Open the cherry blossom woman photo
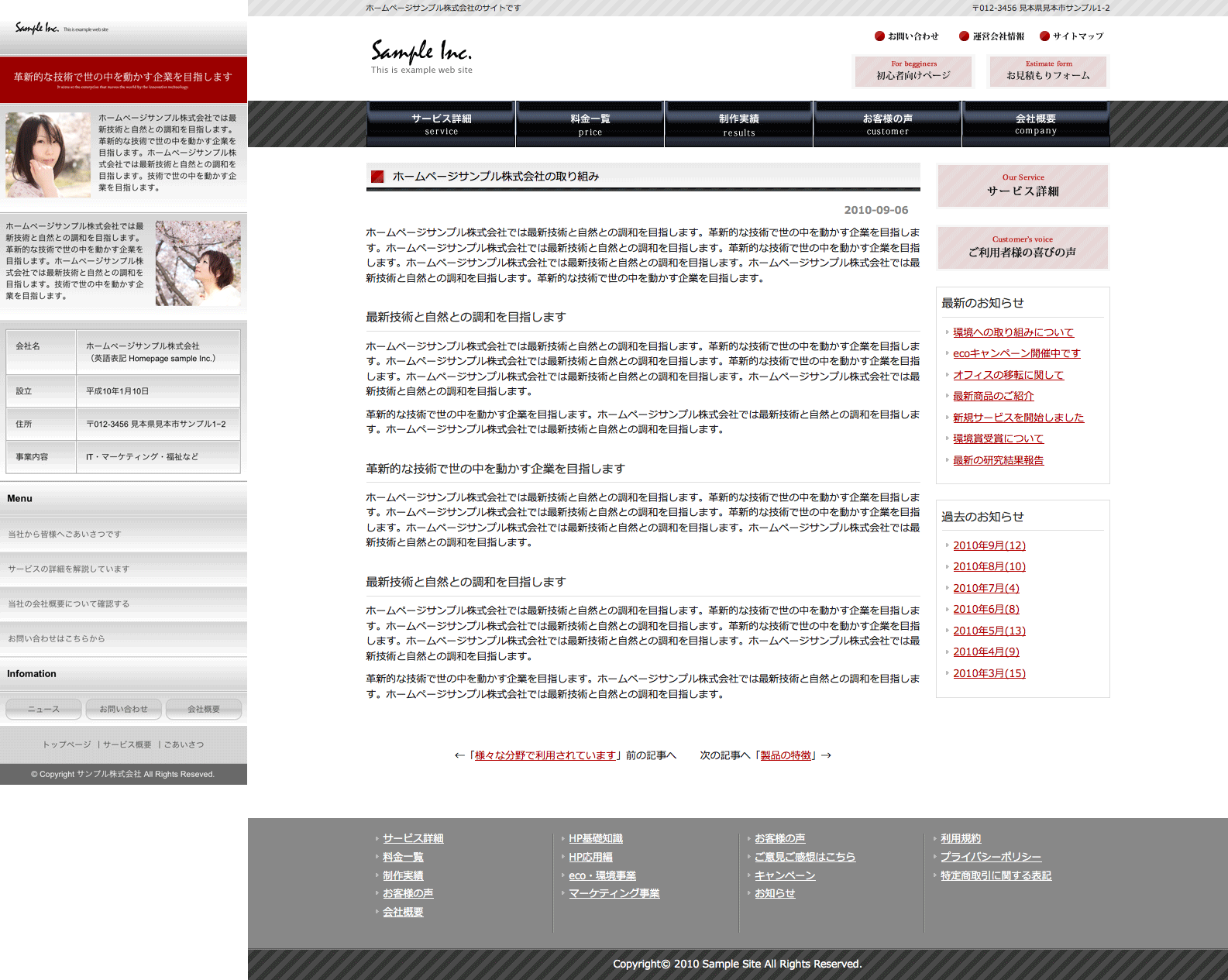The image size is (1228, 980). [198, 263]
